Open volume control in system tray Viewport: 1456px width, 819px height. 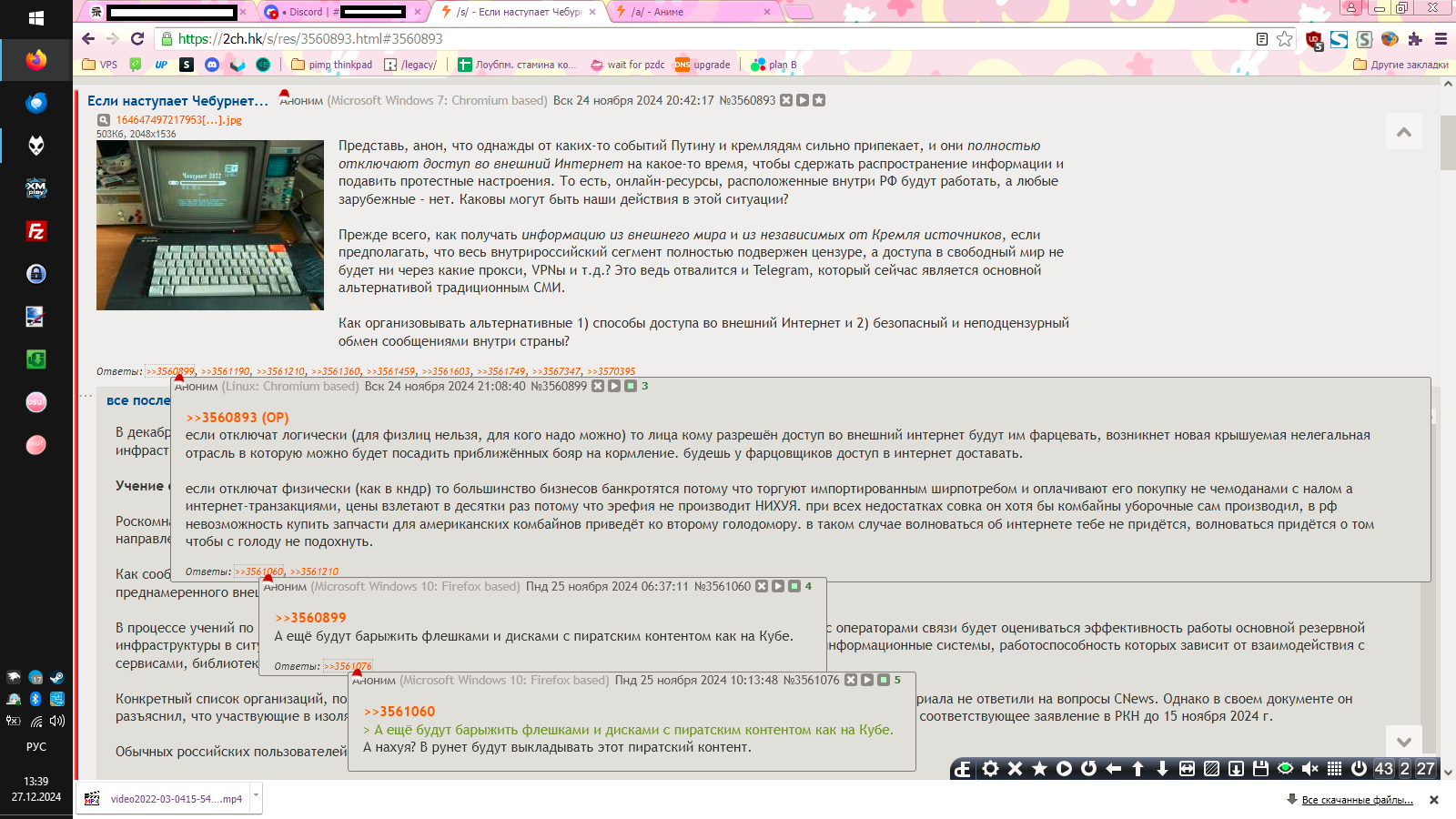(57, 721)
